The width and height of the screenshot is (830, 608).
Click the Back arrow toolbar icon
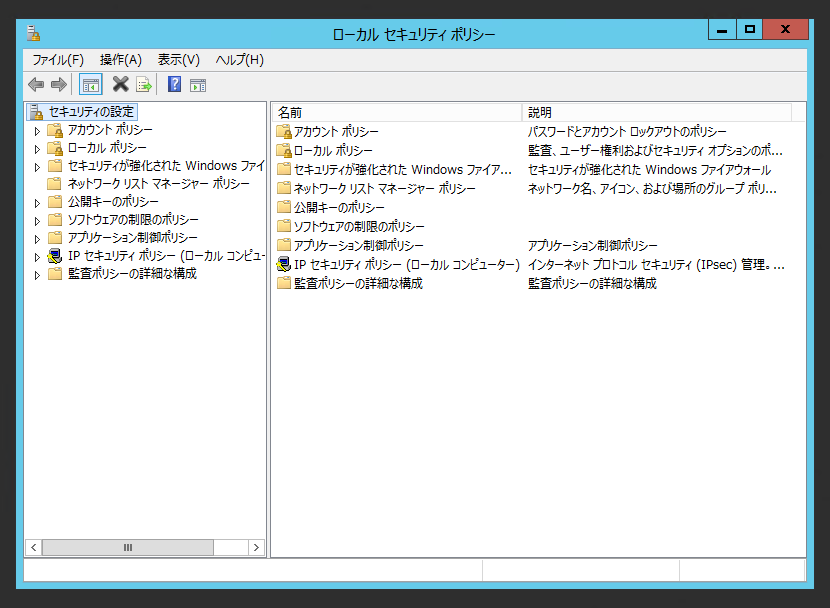coord(36,85)
